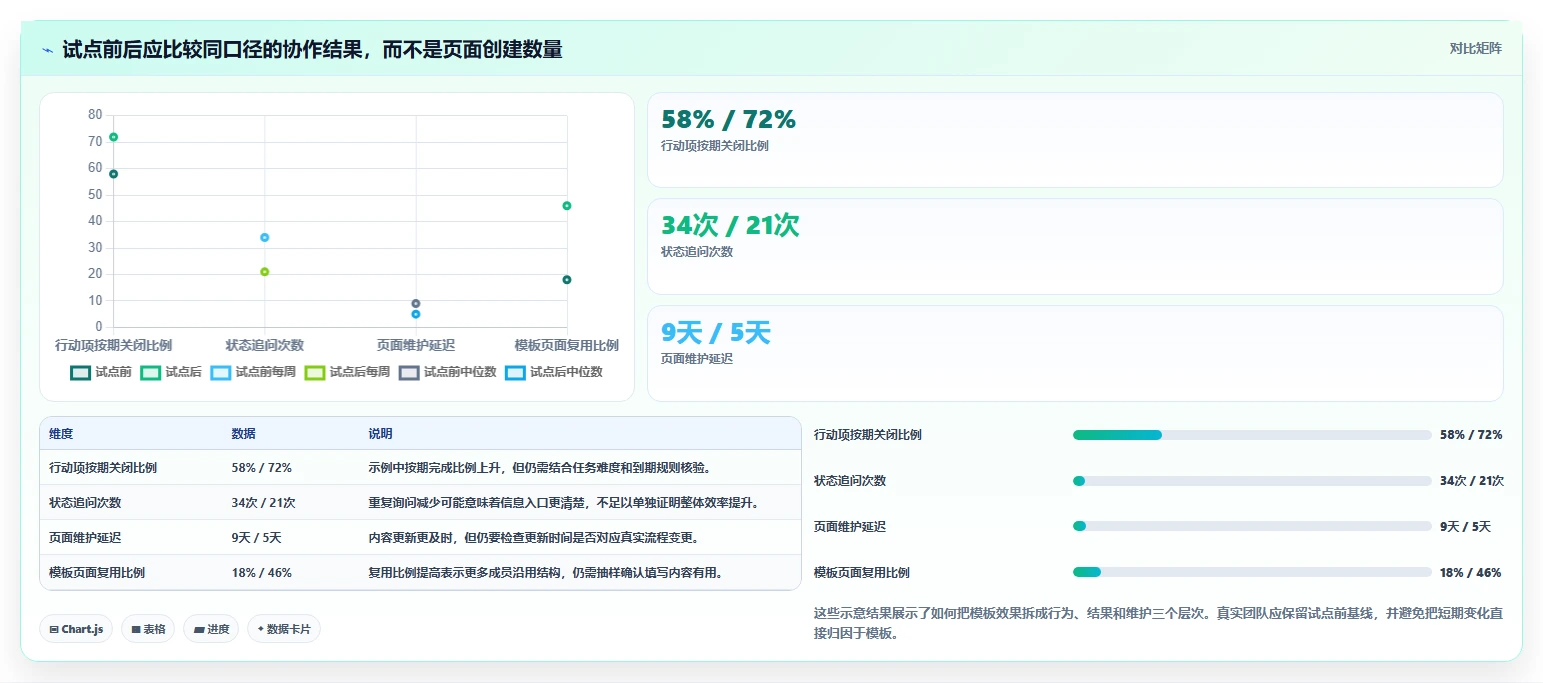Screen dimensions: 1543x683
Task: Click table value 9天 / 5天
Action: click(256, 537)
